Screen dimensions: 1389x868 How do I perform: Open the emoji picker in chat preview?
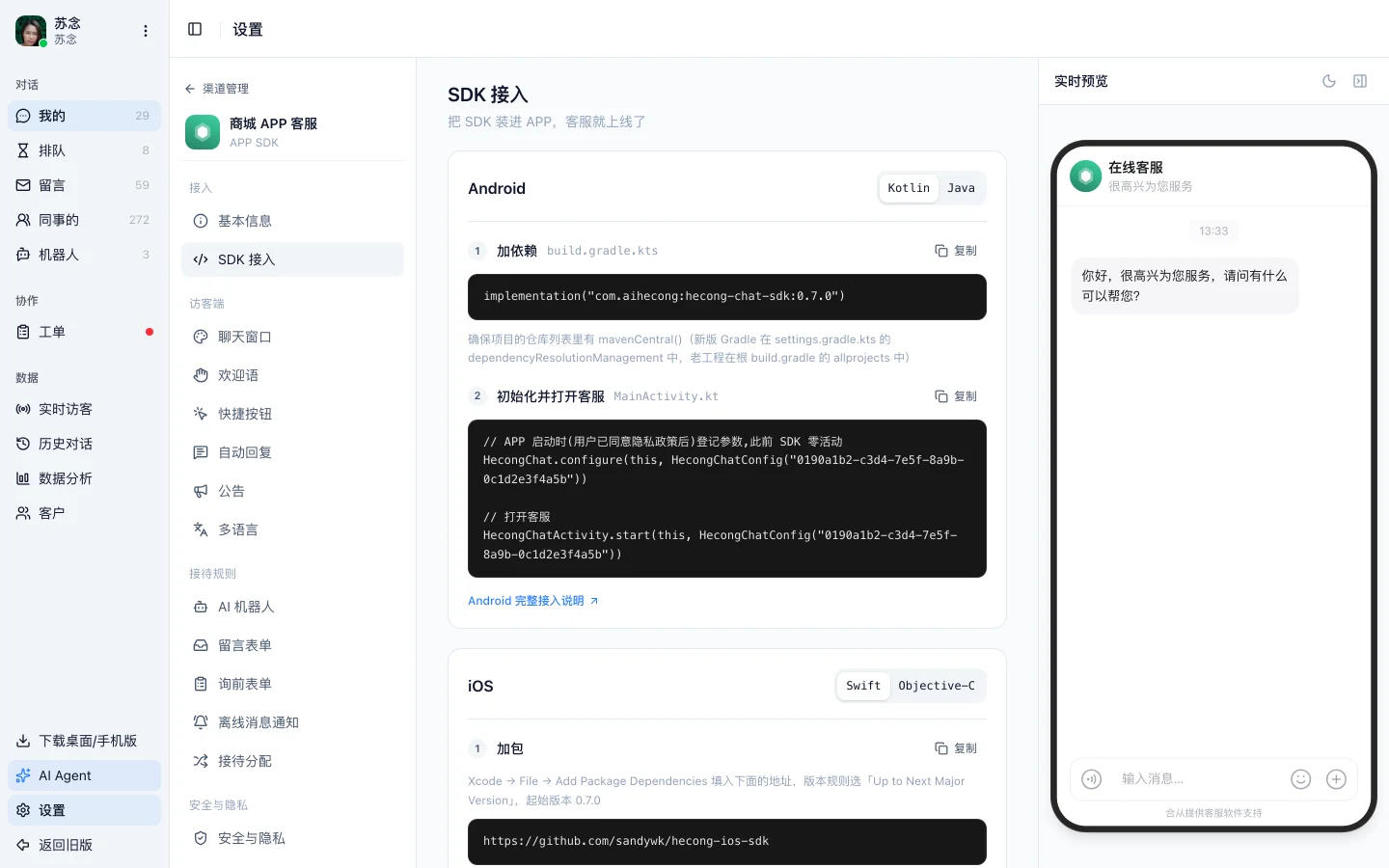click(x=1301, y=779)
